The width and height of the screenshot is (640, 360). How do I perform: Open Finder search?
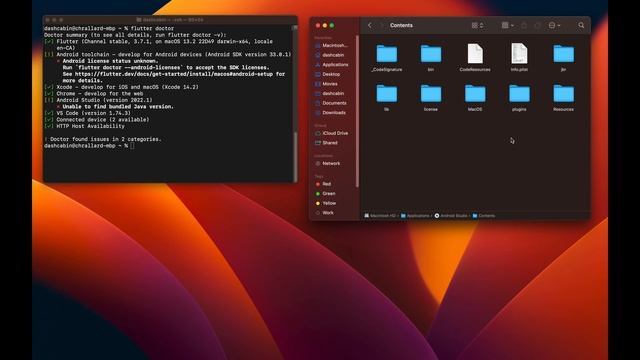[581, 25]
